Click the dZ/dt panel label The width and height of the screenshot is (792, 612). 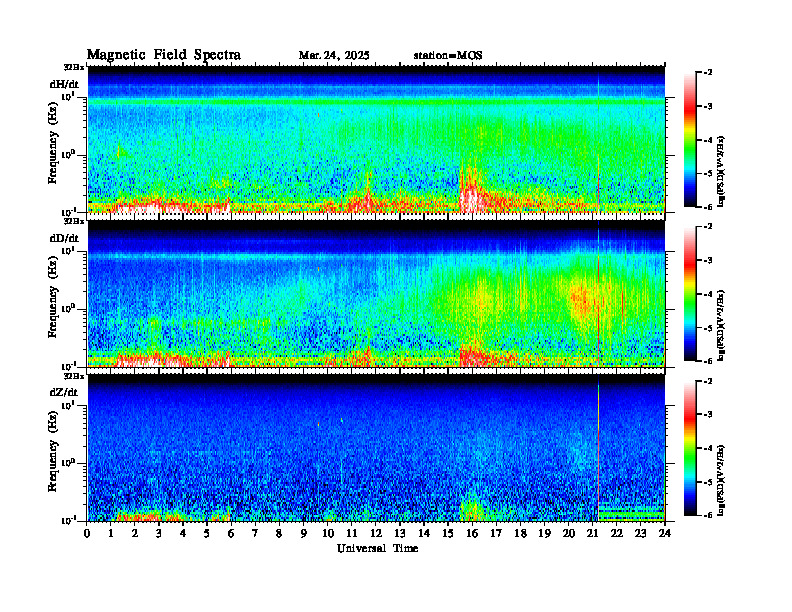[x=64, y=392]
